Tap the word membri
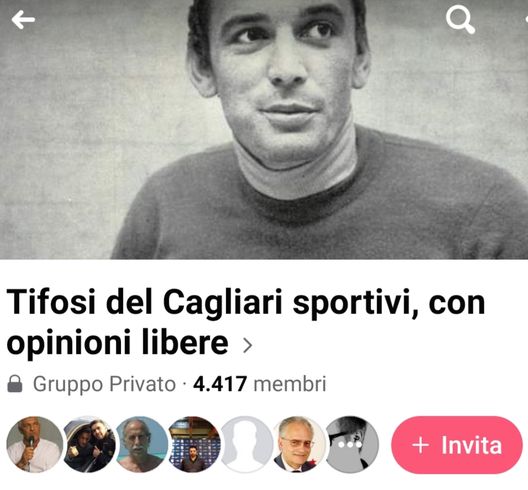 (x=290, y=384)
